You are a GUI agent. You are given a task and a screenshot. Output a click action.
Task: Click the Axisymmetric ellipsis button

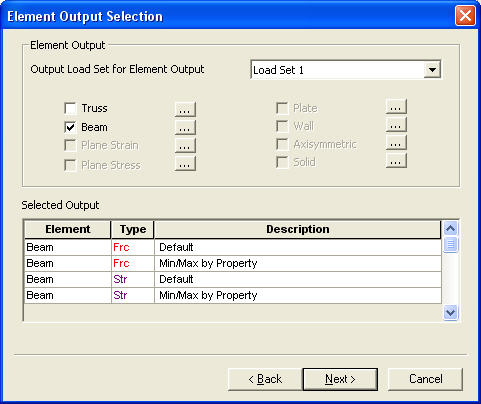[396, 143]
